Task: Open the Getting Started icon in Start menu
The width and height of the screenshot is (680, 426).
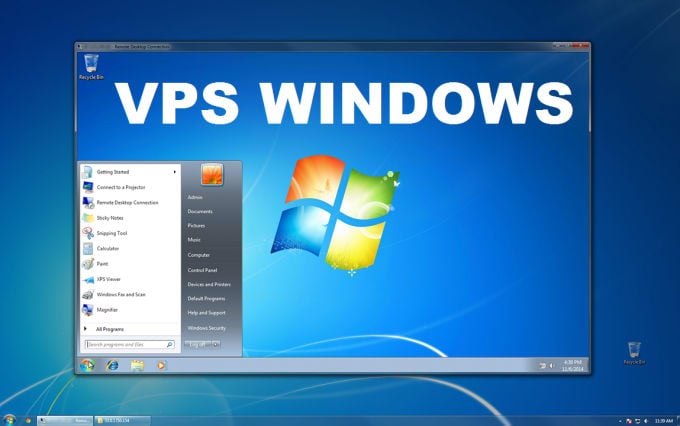Action: tap(87, 172)
